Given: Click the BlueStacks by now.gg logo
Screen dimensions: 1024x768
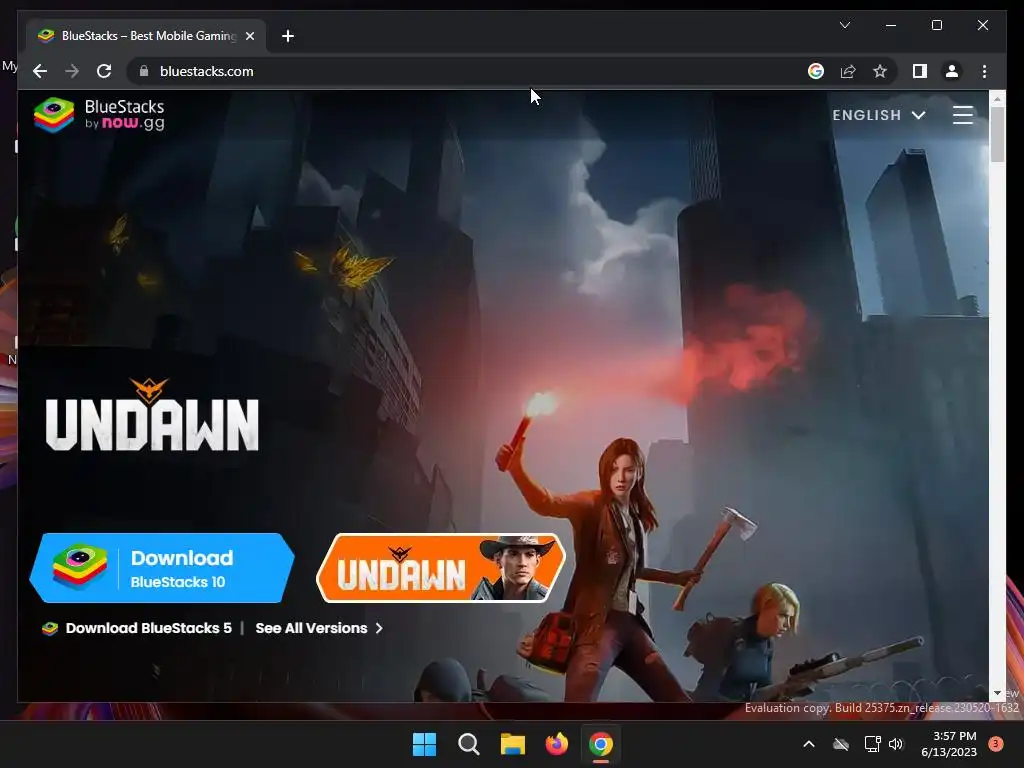Looking at the screenshot, I should coord(99,115).
